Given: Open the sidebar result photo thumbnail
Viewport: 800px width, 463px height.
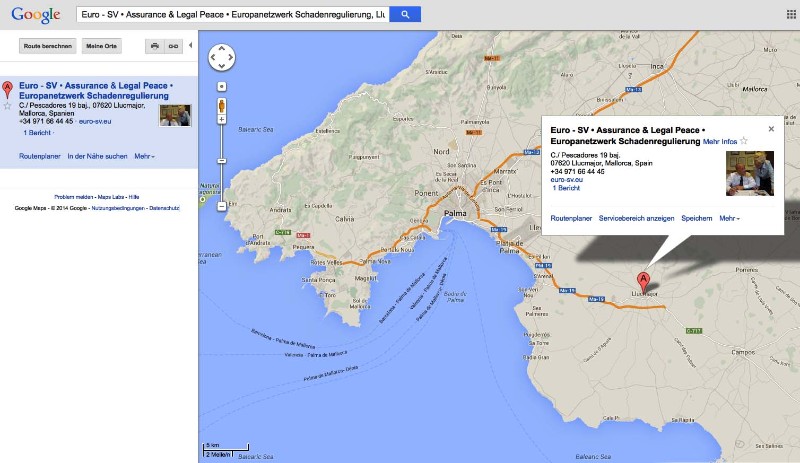Looking at the screenshot, I should click(175, 115).
